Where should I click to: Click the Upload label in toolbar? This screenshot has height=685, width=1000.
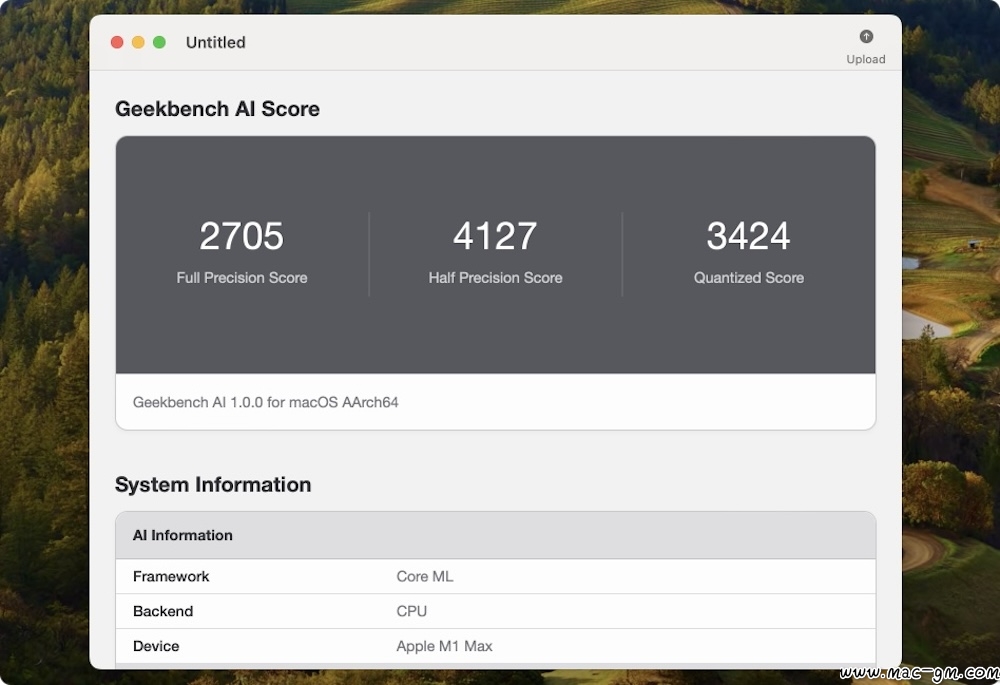[865, 59]
